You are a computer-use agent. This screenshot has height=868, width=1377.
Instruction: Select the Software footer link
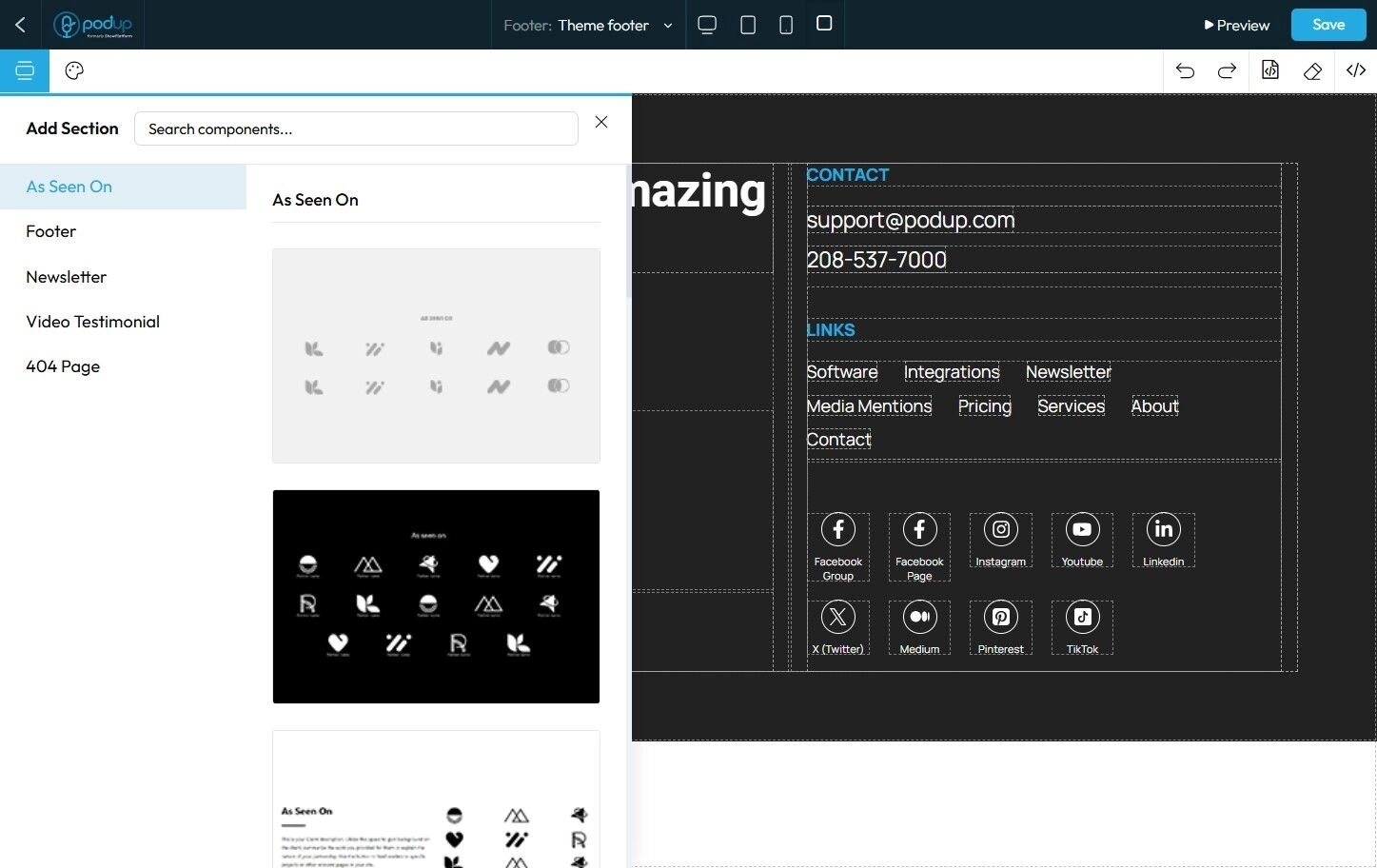coord(842,372)
